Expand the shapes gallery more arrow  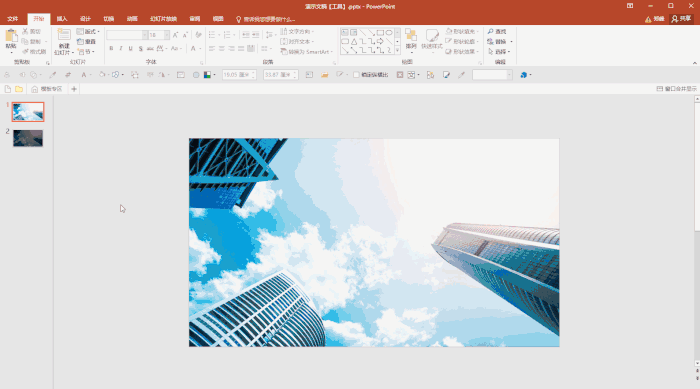[397, 50]
